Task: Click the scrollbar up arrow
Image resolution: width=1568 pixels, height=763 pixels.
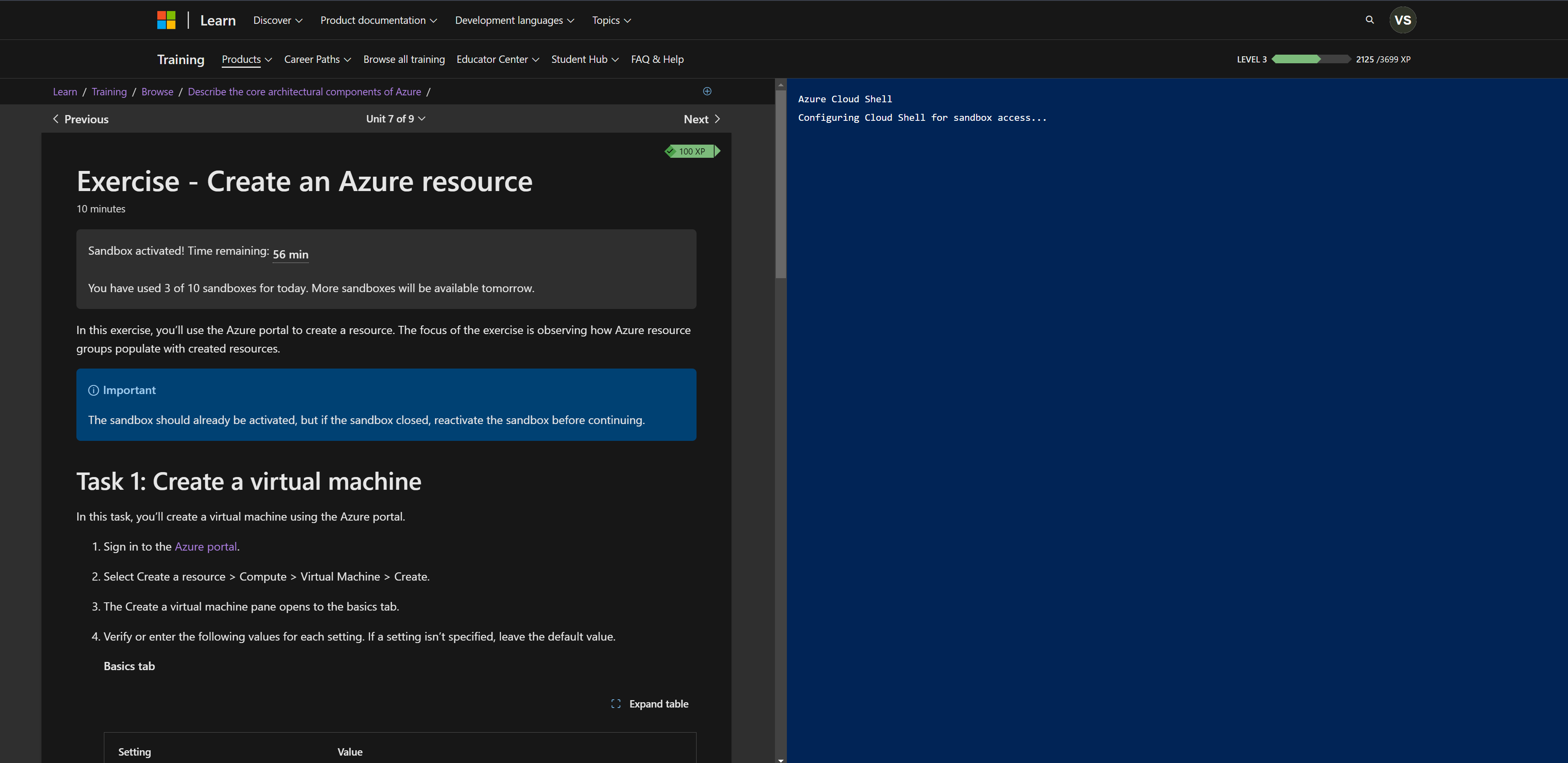Action: [x=781, y=84]
